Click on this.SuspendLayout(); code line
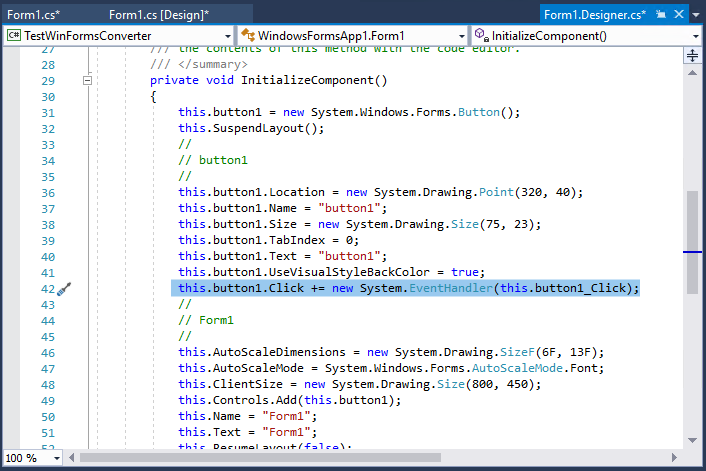Screen dimensions: 706x471 pyautogui.click(x=251, y=128)
